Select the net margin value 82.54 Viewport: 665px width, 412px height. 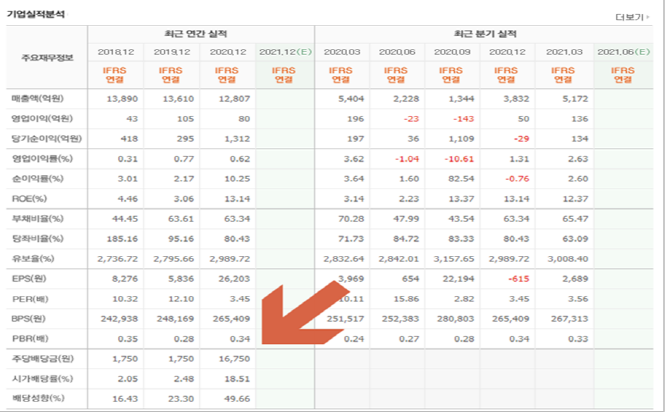pos(461,179)
